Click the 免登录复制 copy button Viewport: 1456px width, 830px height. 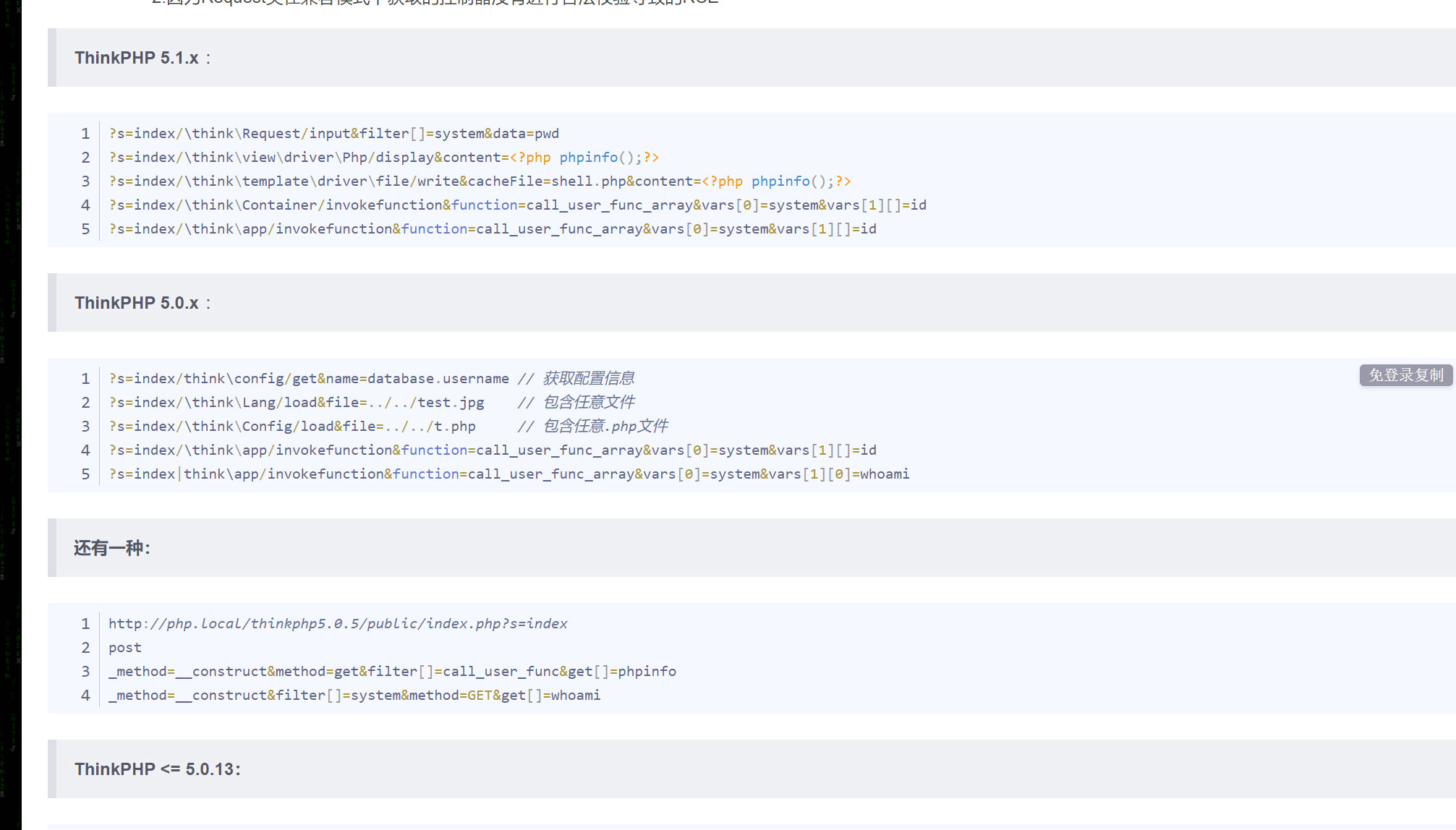point(1405,375)
